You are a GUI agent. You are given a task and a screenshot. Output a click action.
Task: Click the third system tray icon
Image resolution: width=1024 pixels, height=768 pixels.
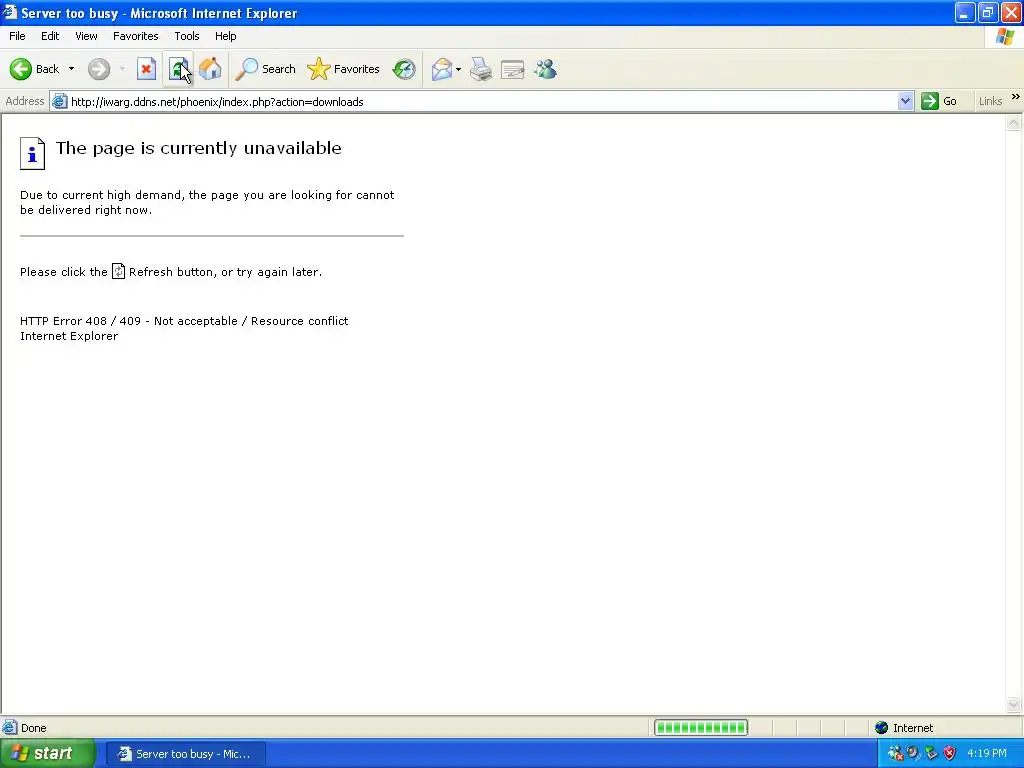click(931, 754)
